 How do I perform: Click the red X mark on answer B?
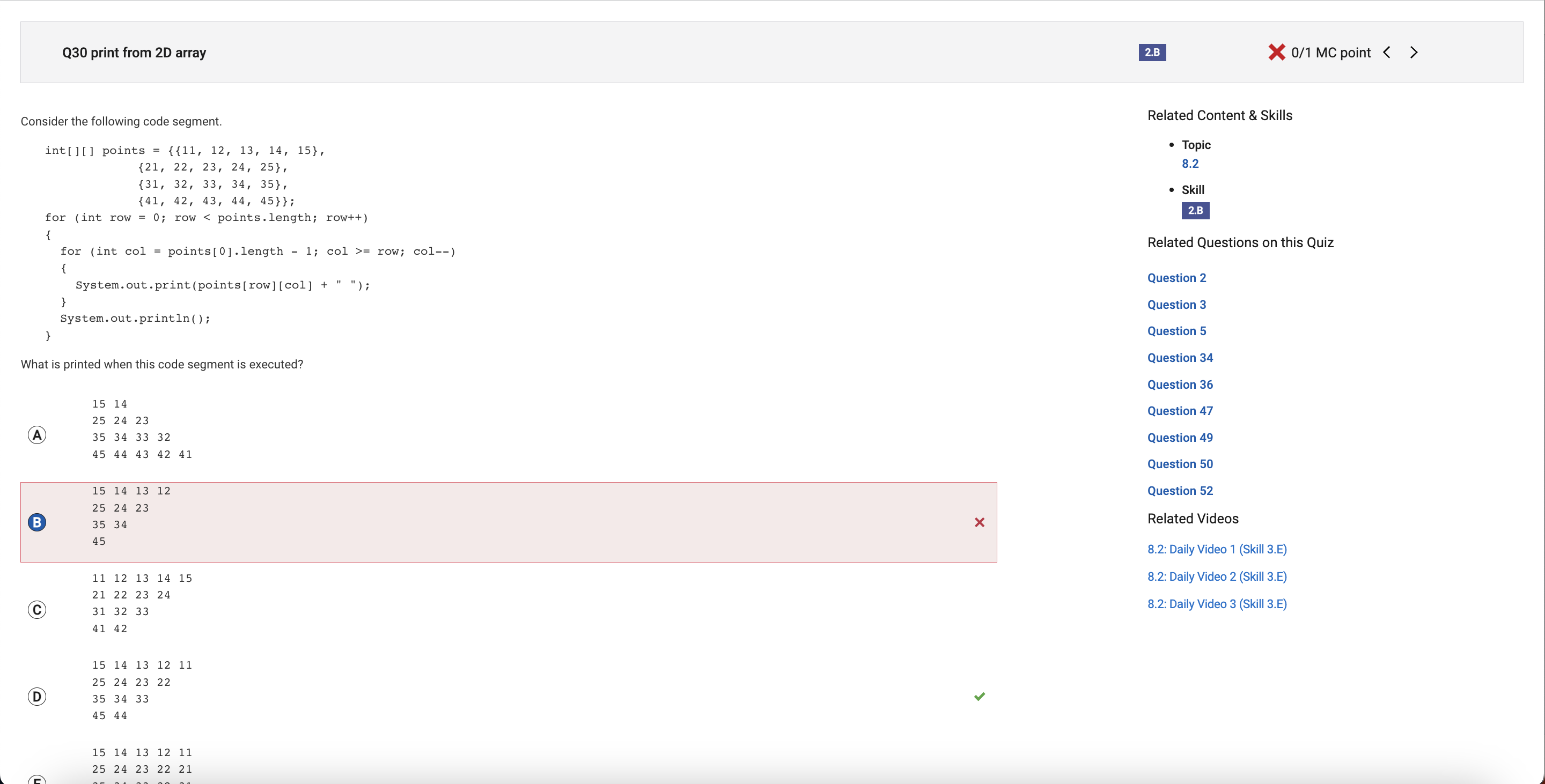click(980, 522)
